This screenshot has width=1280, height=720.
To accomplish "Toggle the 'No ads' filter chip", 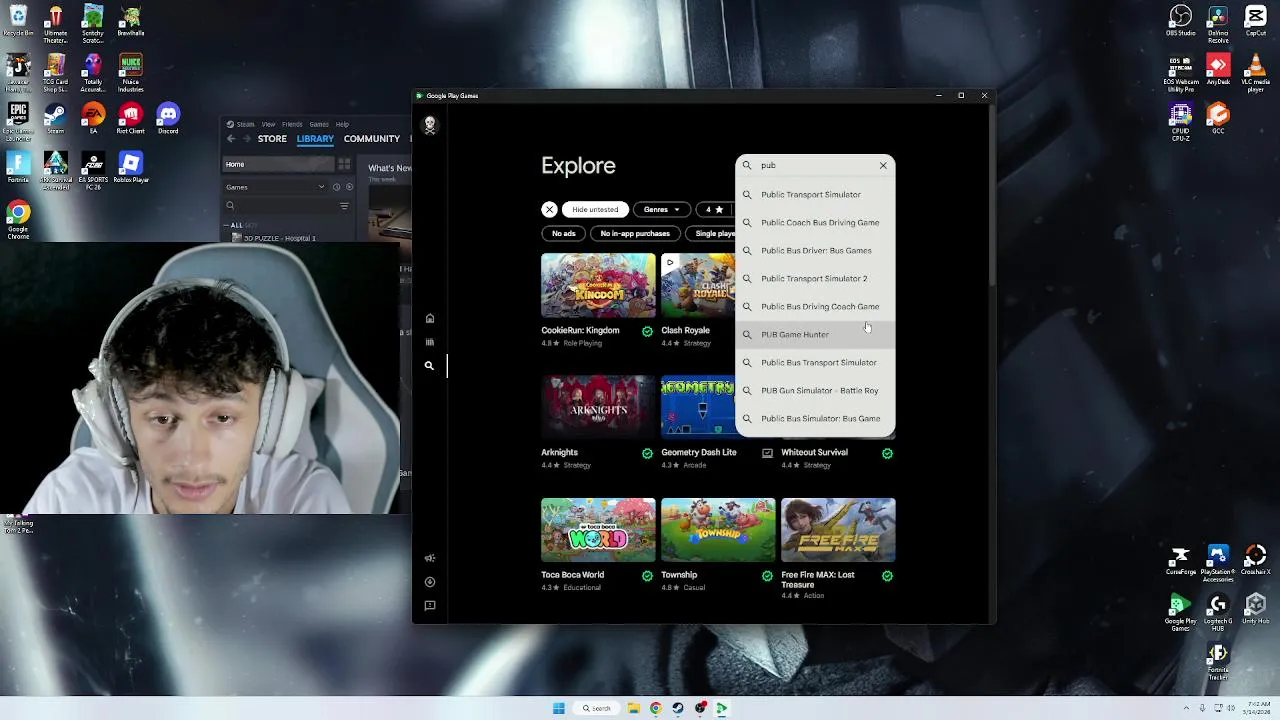I will coord(564,233).
